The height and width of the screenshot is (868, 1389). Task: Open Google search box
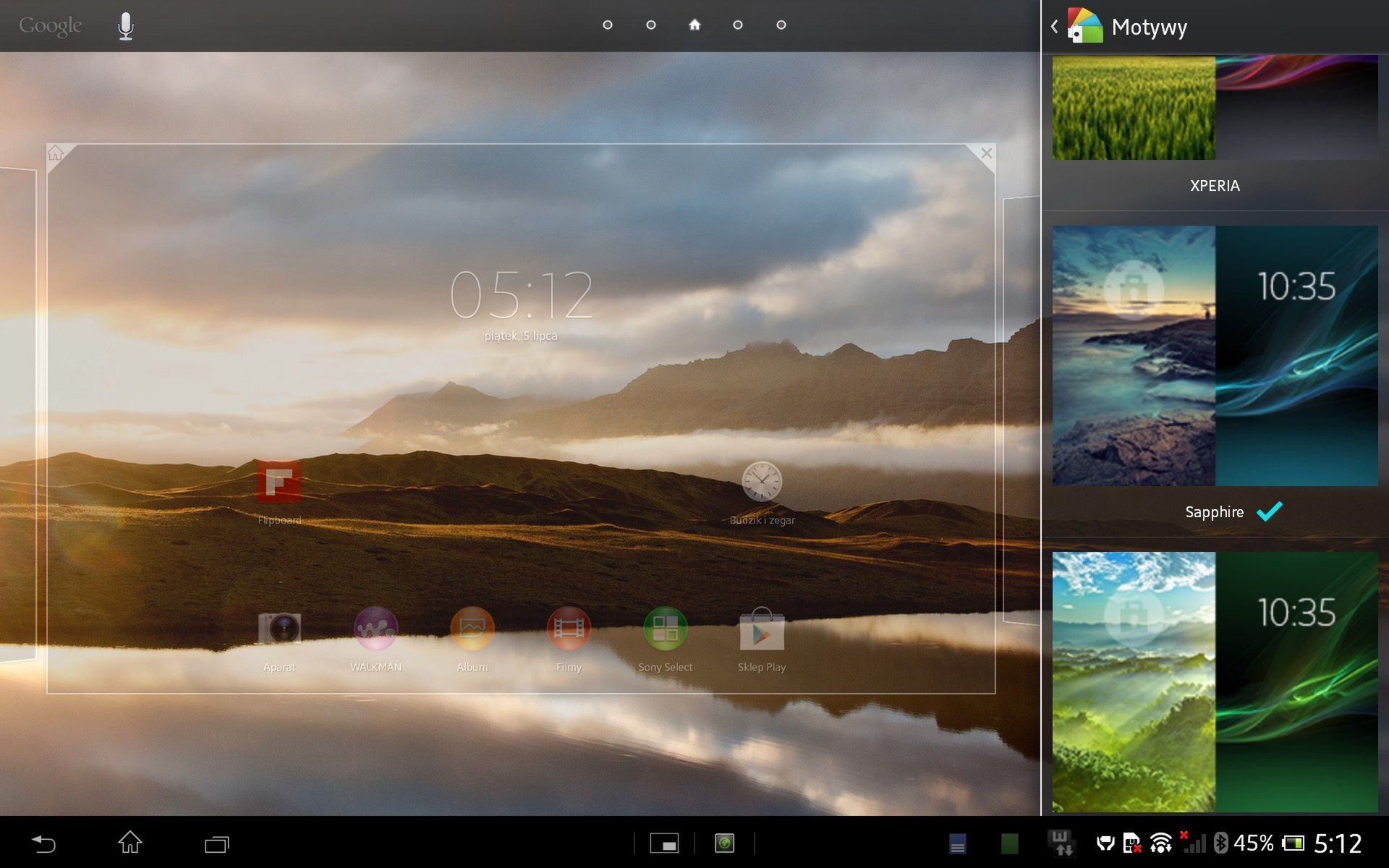coord(51,26)
